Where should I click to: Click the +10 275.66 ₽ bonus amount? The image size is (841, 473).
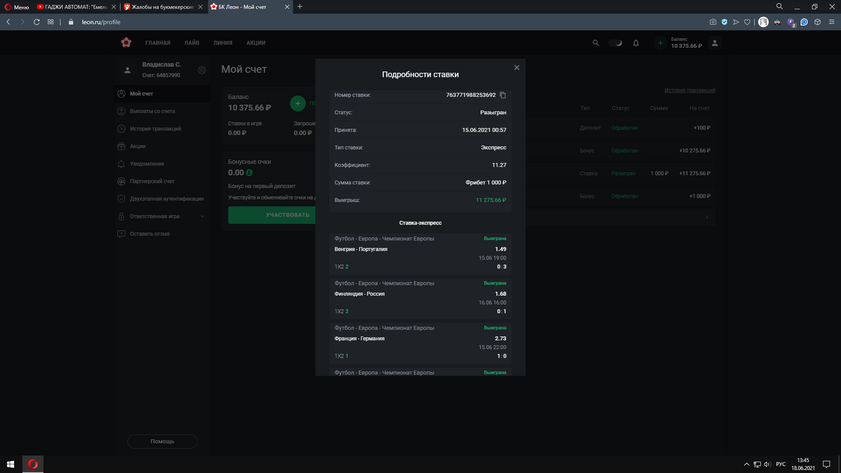pos(695,151)
